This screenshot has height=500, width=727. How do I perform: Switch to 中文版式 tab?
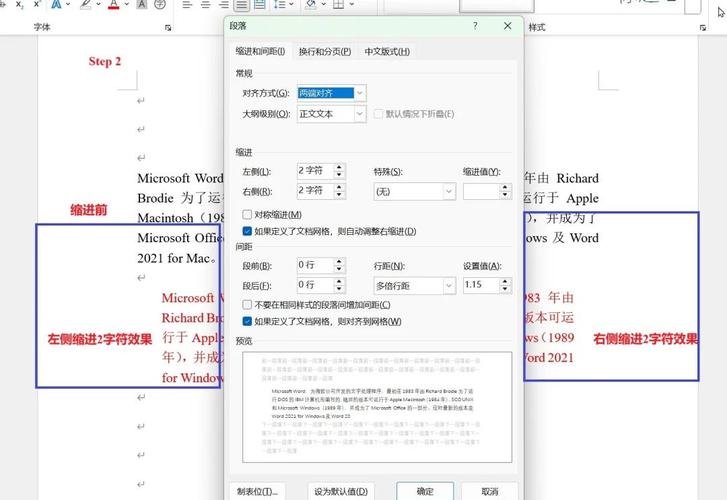click(387, 51)
